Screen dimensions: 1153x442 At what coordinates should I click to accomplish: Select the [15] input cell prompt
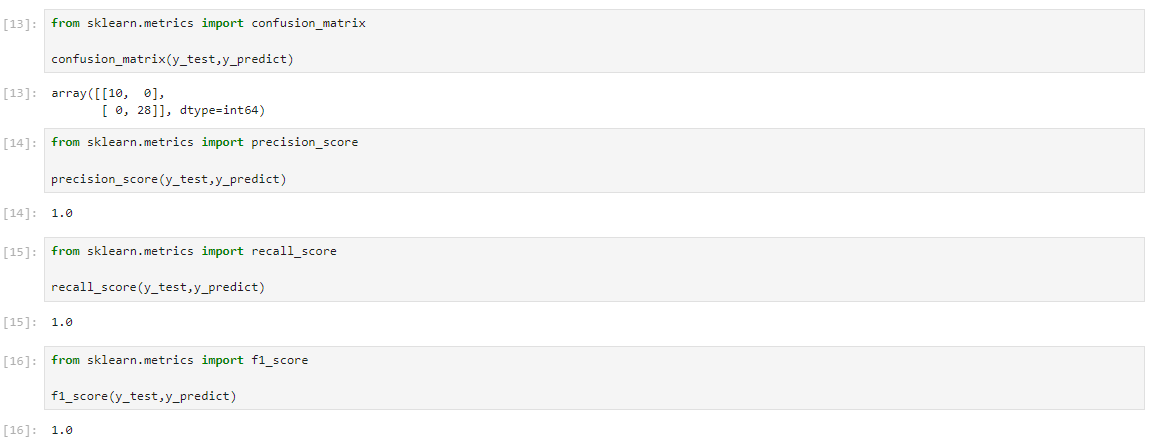(20, 252)
